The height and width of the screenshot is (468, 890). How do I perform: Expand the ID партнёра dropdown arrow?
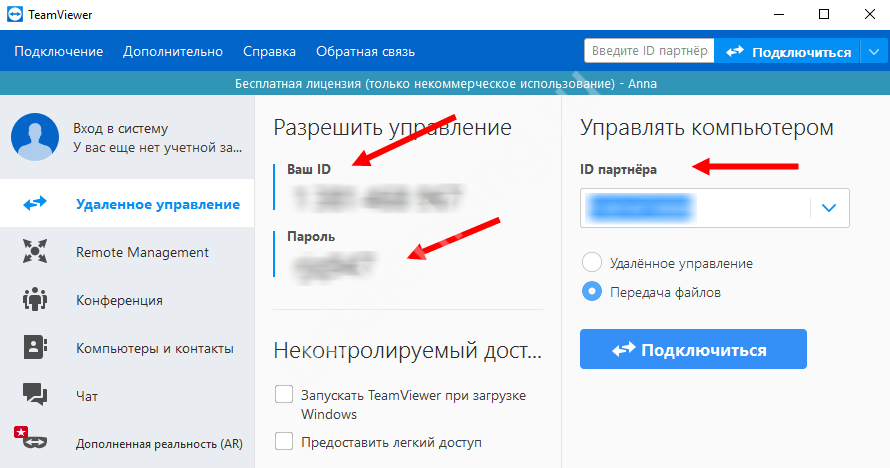click(x=828, y=208)
